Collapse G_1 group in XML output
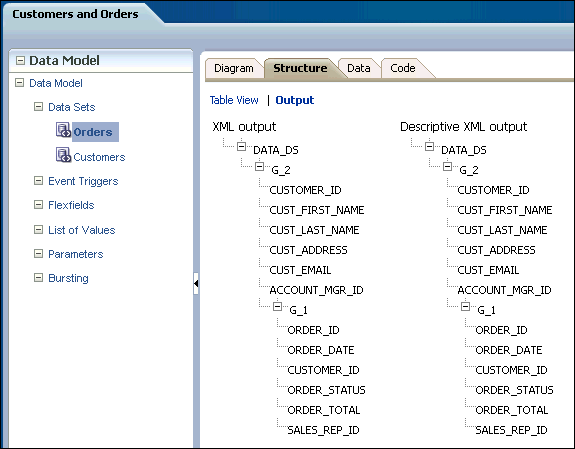The image size is (575, 449). pyautogui.click(x=278, y=306)
